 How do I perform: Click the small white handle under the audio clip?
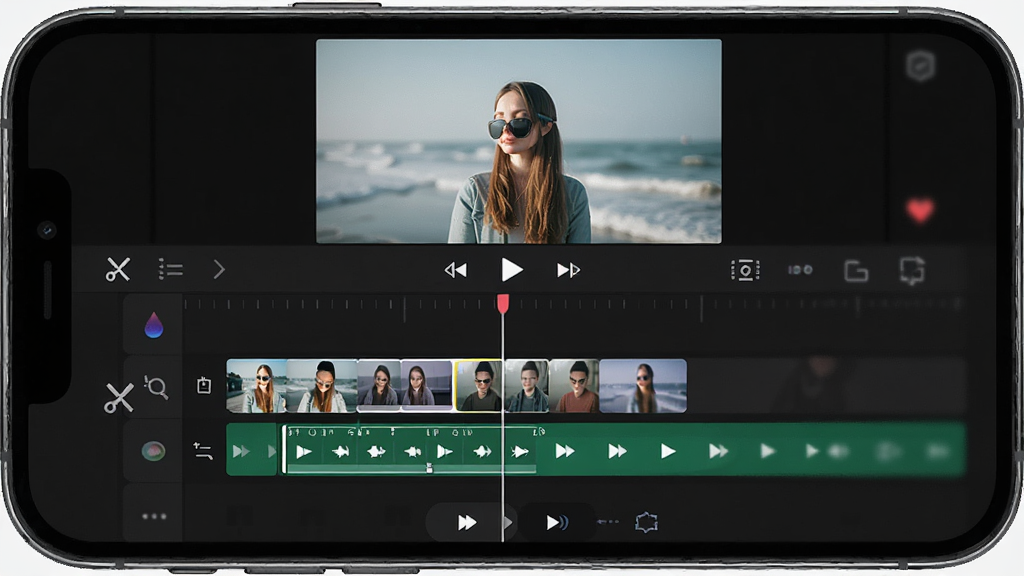point(430,468)
